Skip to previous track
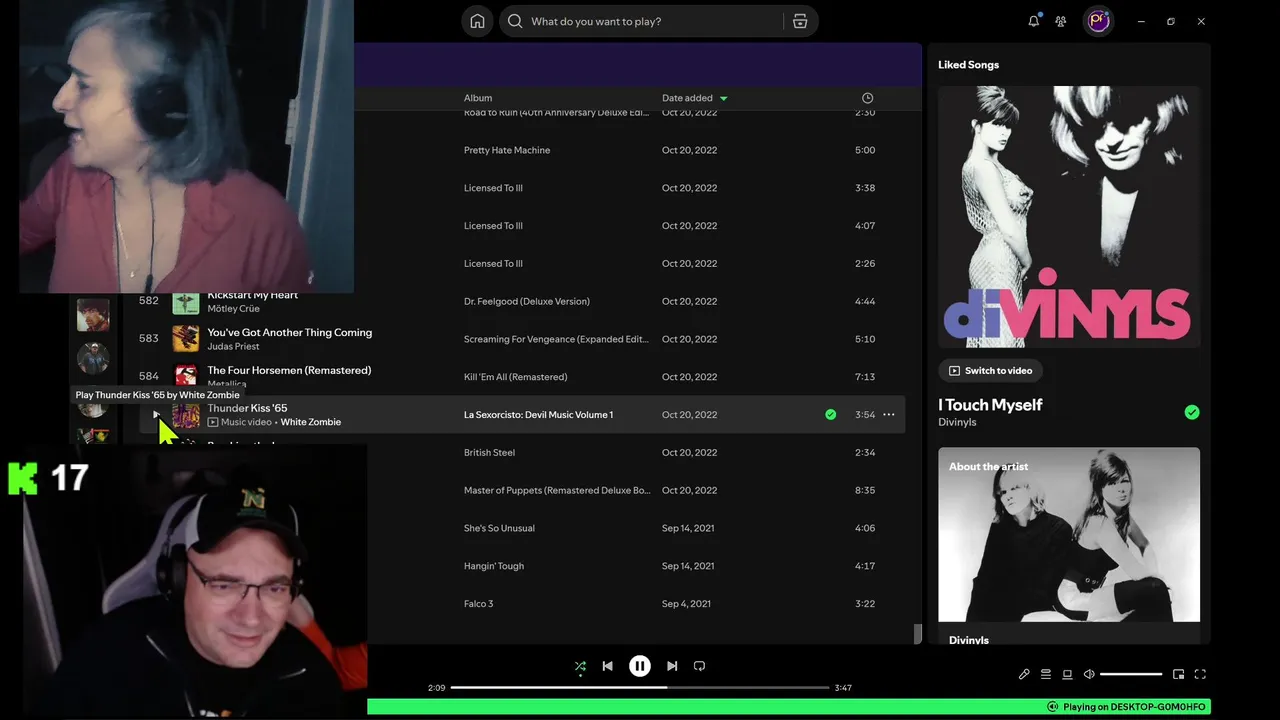Viewport: 1280px width, 720px height. (x=607, y=666)
